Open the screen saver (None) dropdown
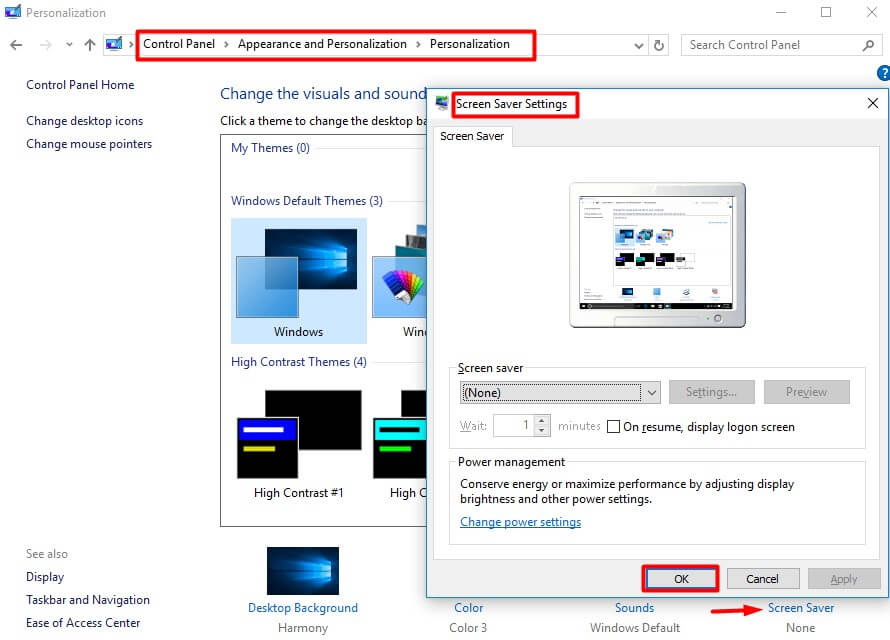Image resolution: width=890 pixels, height=640 pixels. [560, 393]
